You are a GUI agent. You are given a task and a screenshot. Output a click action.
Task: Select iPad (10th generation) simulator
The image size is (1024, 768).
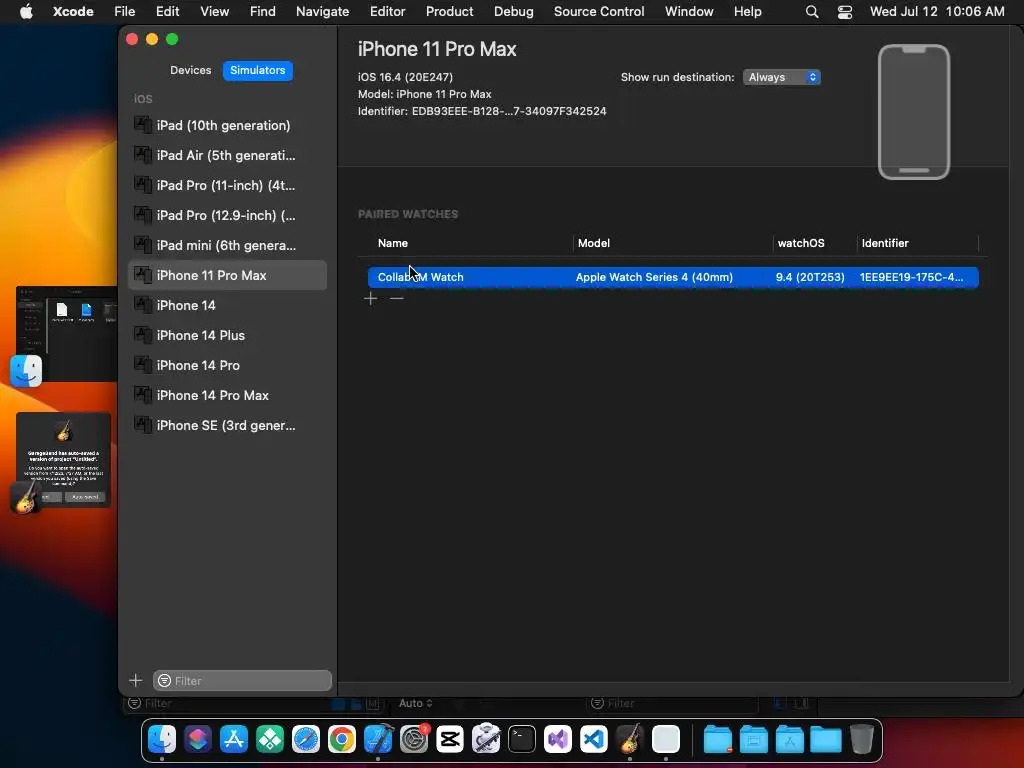point(227,125)
